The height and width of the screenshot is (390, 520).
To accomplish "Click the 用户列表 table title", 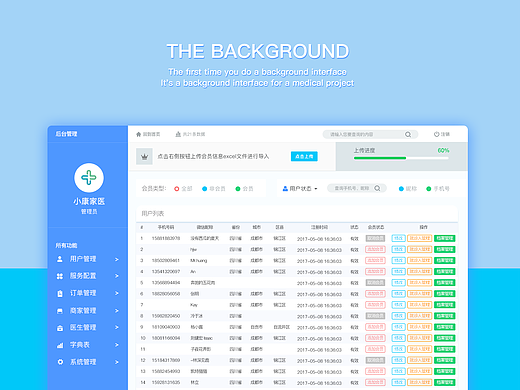I will pos(153,214).
